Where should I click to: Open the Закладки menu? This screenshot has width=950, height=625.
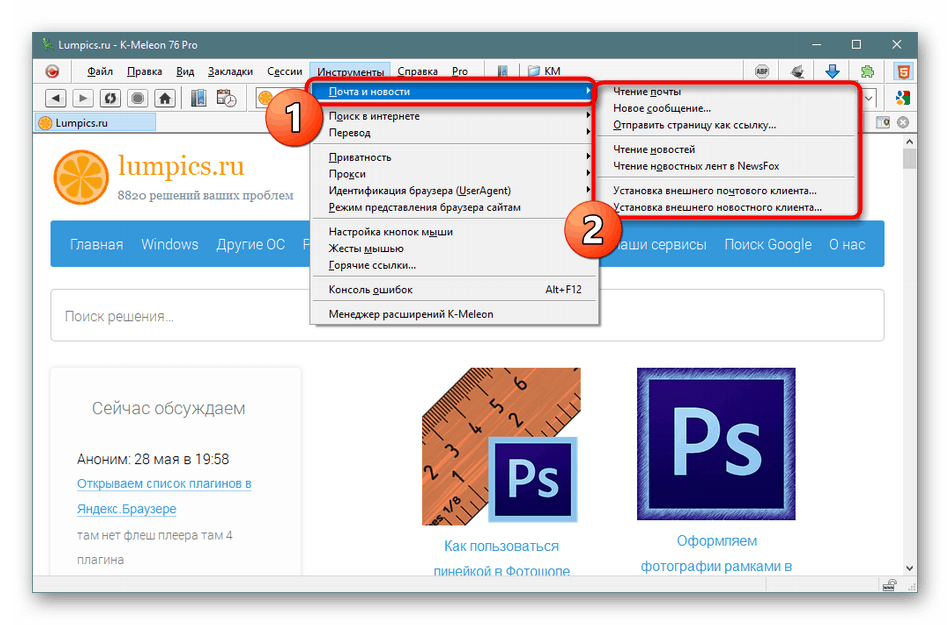[x=230, y=71]
